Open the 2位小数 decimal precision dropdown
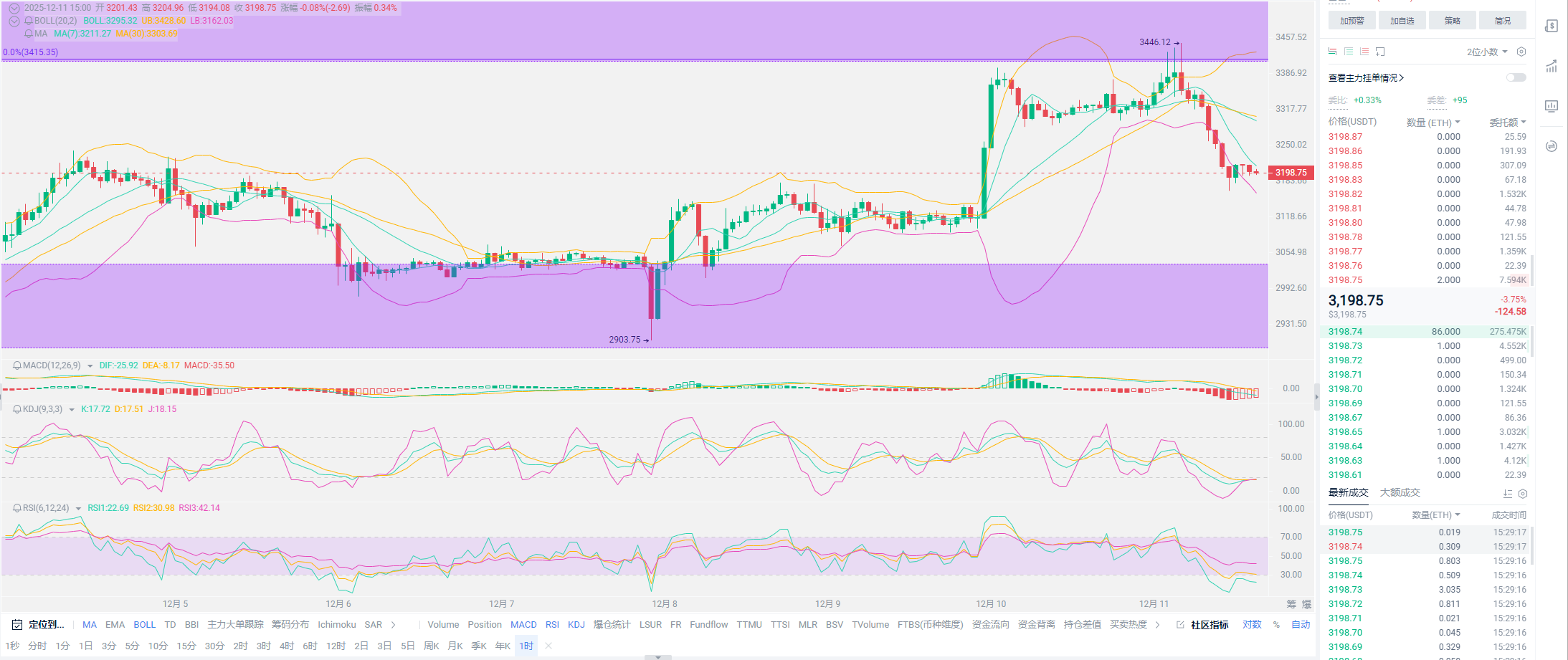 [x=1487, y=52]
